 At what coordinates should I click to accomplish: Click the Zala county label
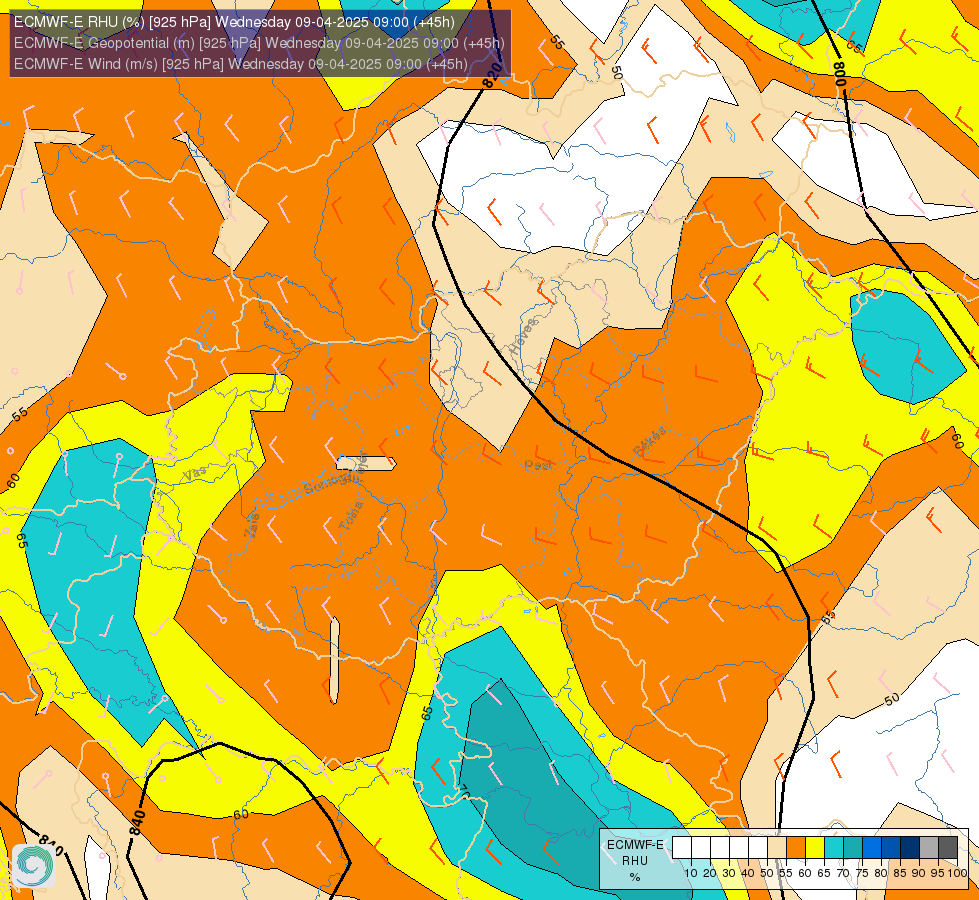(x=252, y=525)
